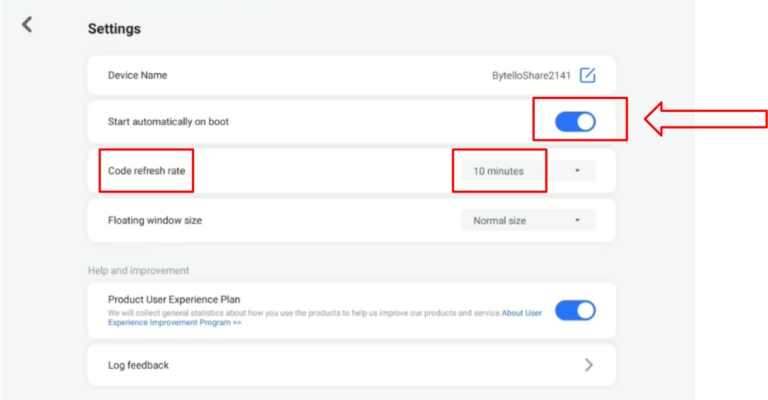Screen dimensions: 768x400
Task: Open About User Experience Improvement Program link
Action: (x=522, y=313)
